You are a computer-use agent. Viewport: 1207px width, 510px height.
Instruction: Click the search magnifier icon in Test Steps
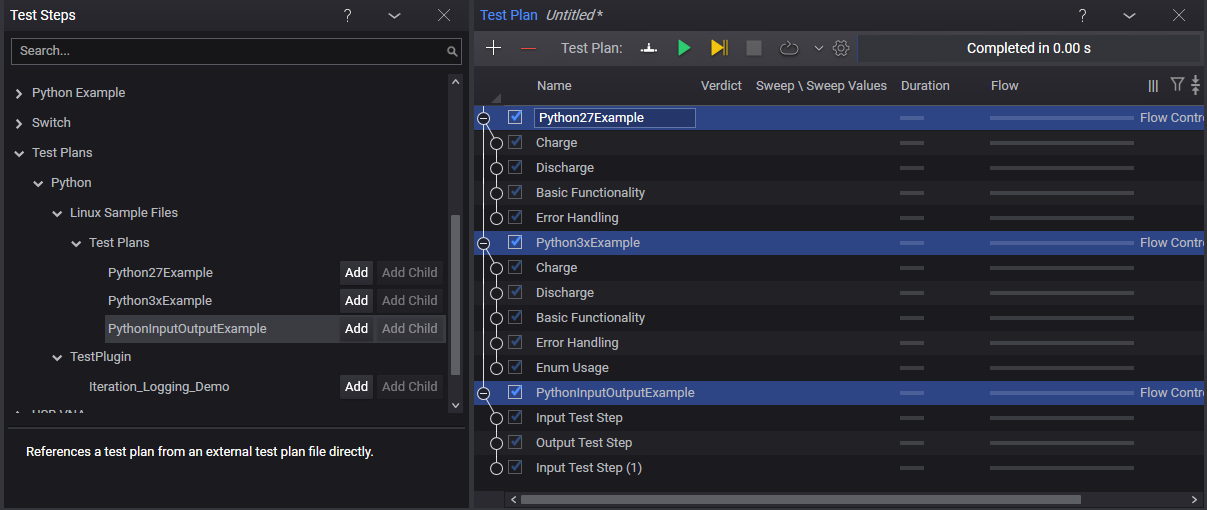pyautogui.click(x=452, y=51)
